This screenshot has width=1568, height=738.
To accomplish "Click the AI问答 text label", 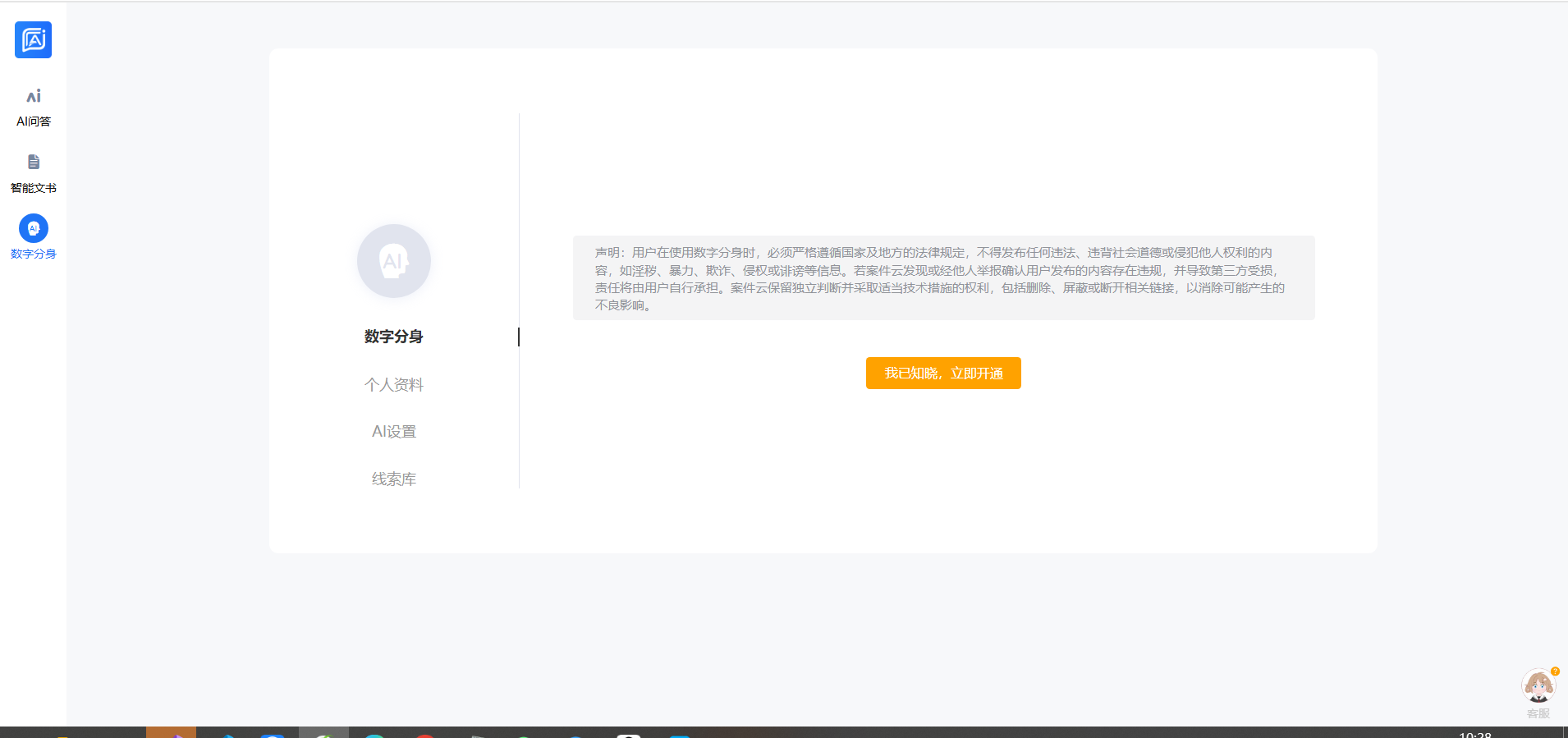I will tap(33, 121).
